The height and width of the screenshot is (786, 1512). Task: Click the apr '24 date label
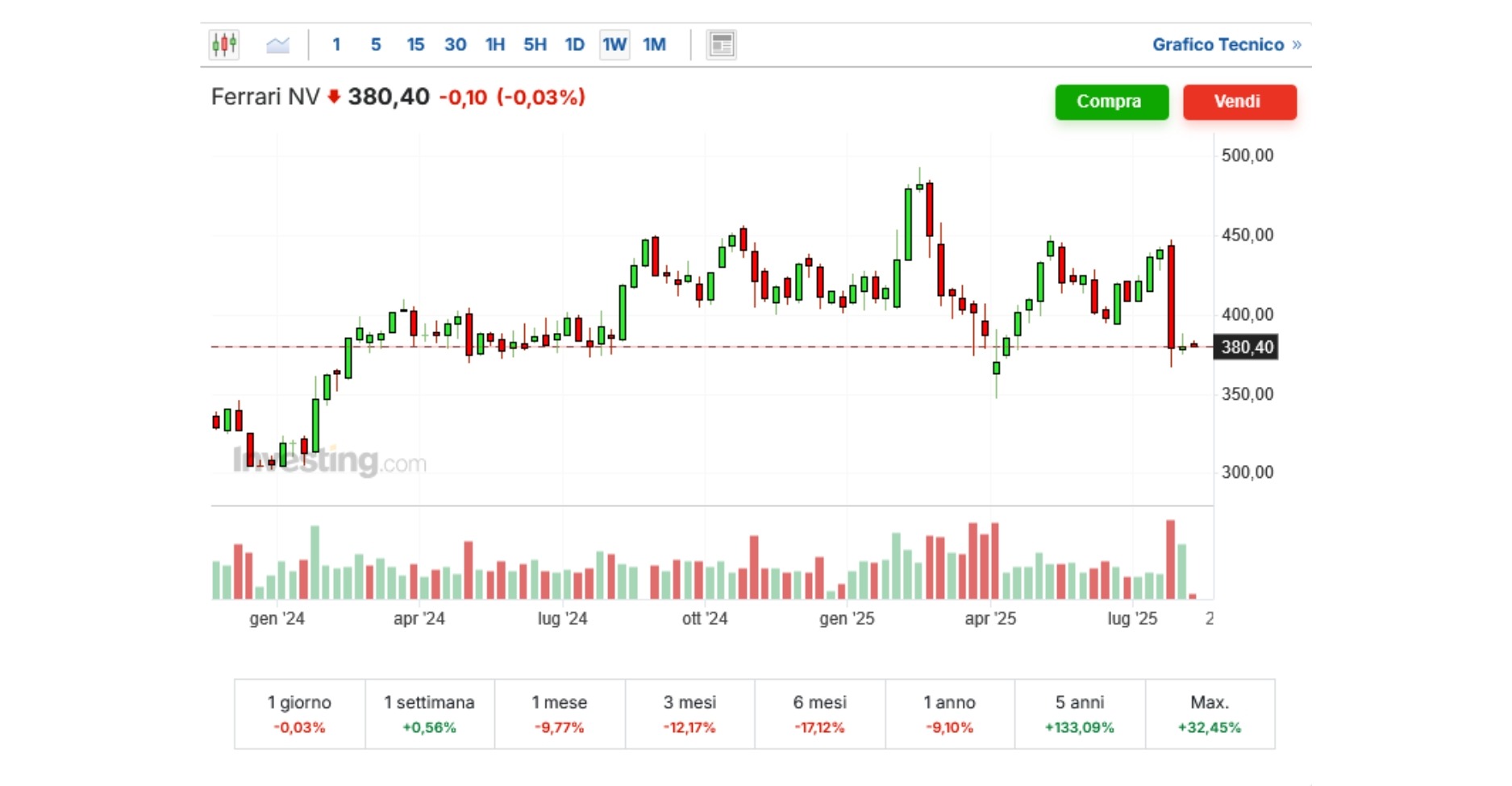click(419, 618)
